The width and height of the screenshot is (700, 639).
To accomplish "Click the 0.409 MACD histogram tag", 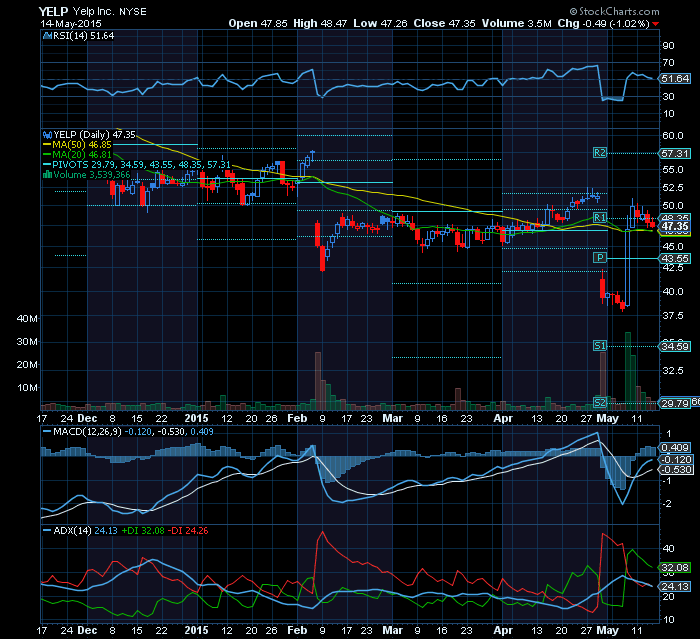I will coord(675,448).
